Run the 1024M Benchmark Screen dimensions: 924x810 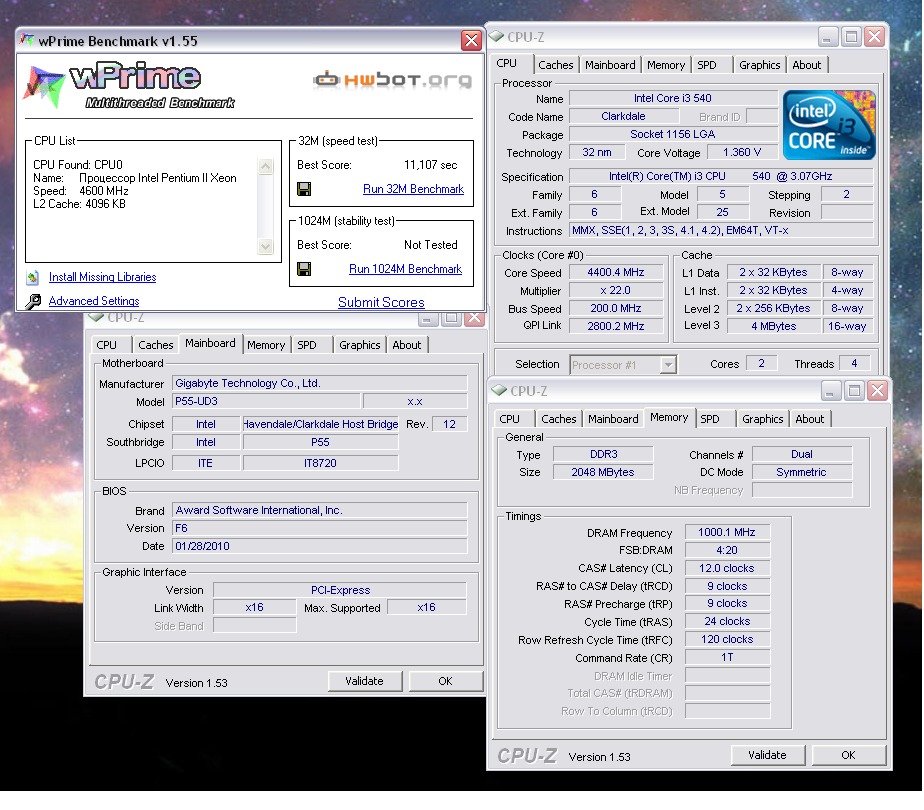(405, 269)
